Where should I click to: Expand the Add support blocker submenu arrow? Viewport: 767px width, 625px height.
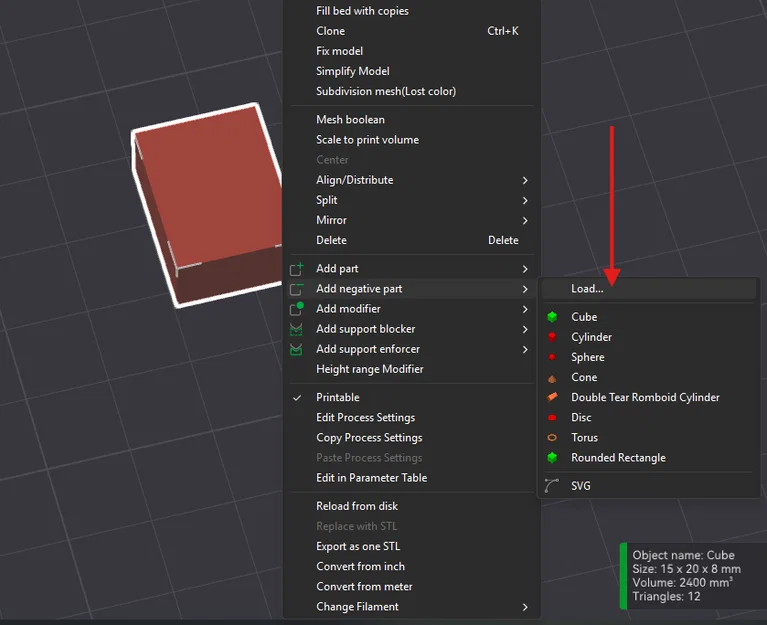click(x=525, y=329)
